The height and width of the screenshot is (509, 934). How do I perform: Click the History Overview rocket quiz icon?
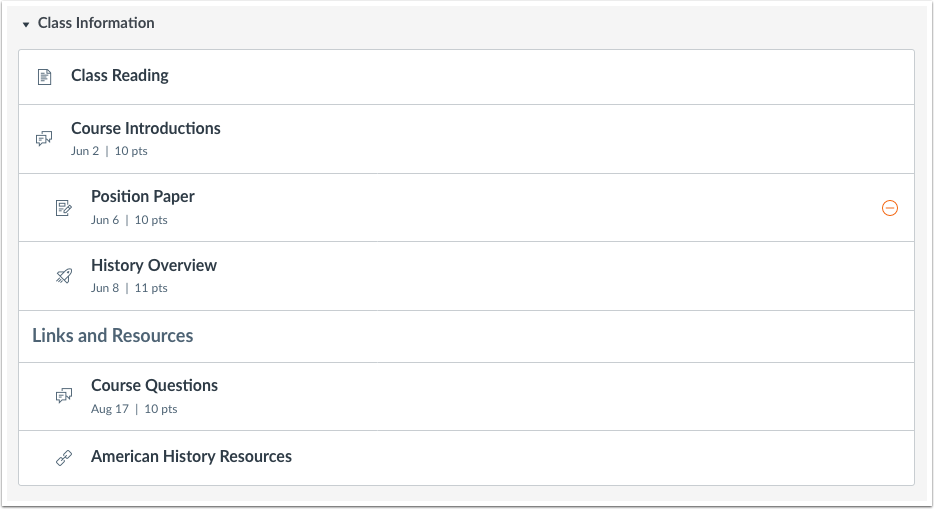point(64,276)
